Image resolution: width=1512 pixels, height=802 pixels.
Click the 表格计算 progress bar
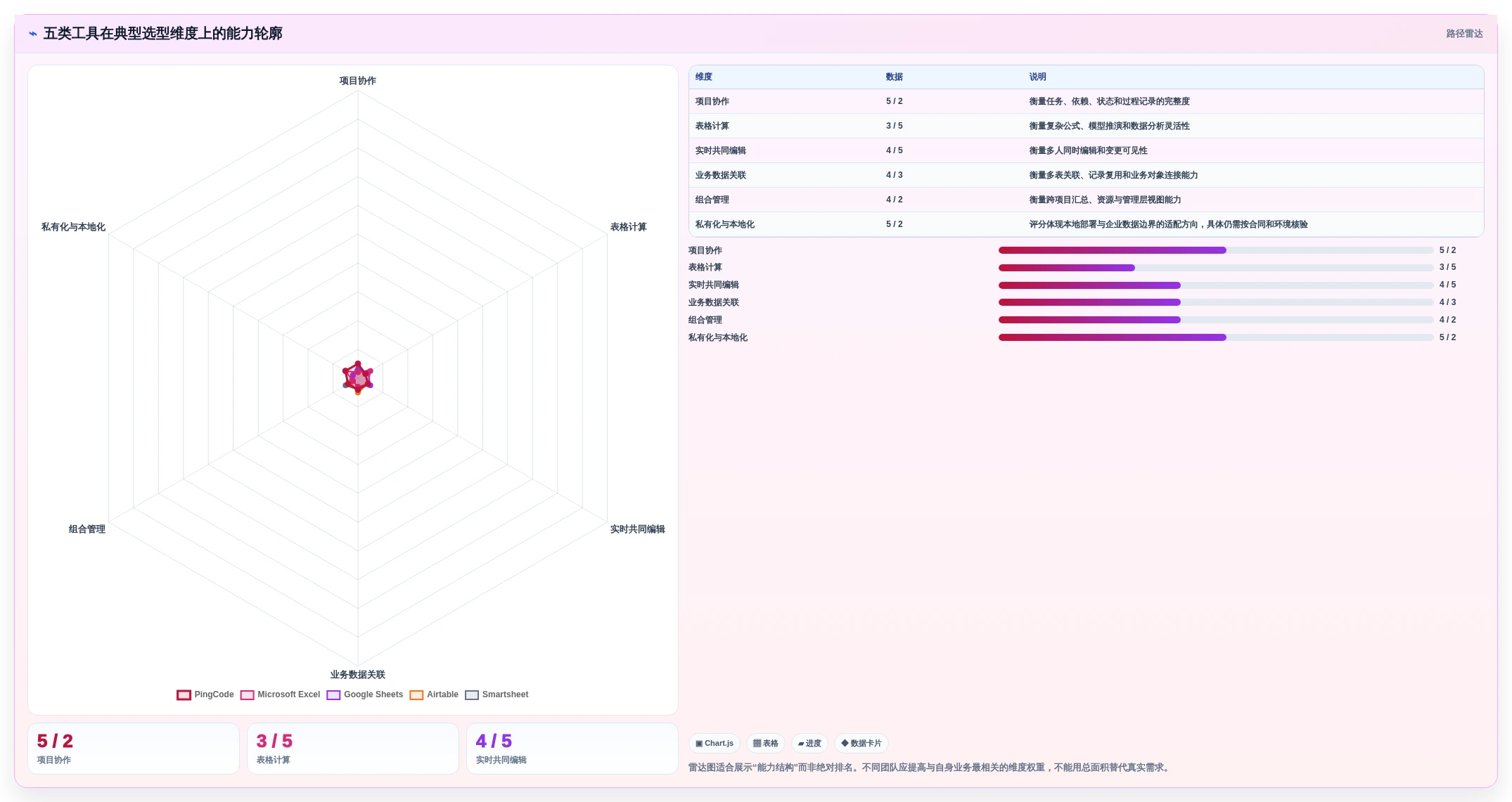click(1216, 268)
